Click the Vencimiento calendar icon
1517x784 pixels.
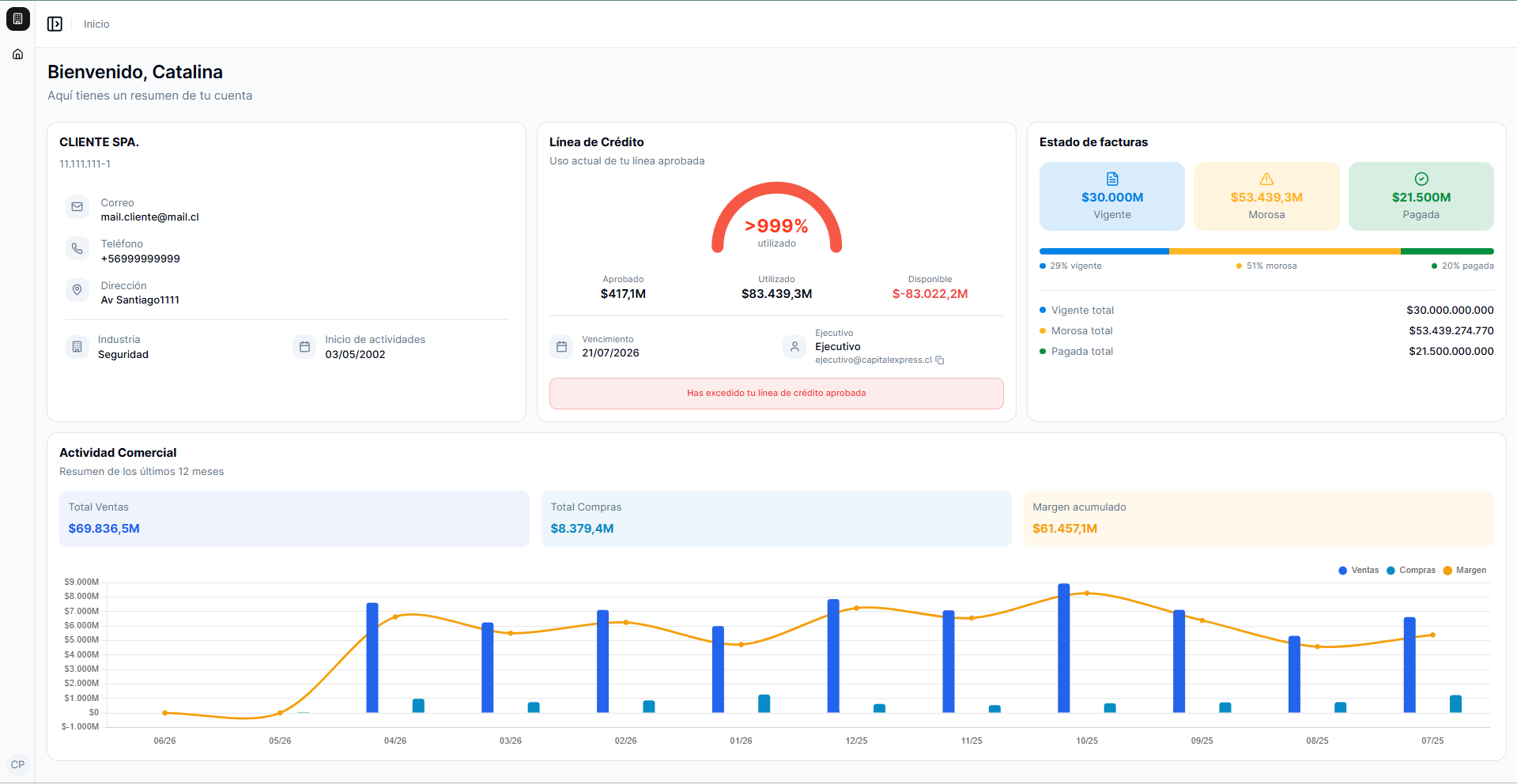tap(561, 346)
